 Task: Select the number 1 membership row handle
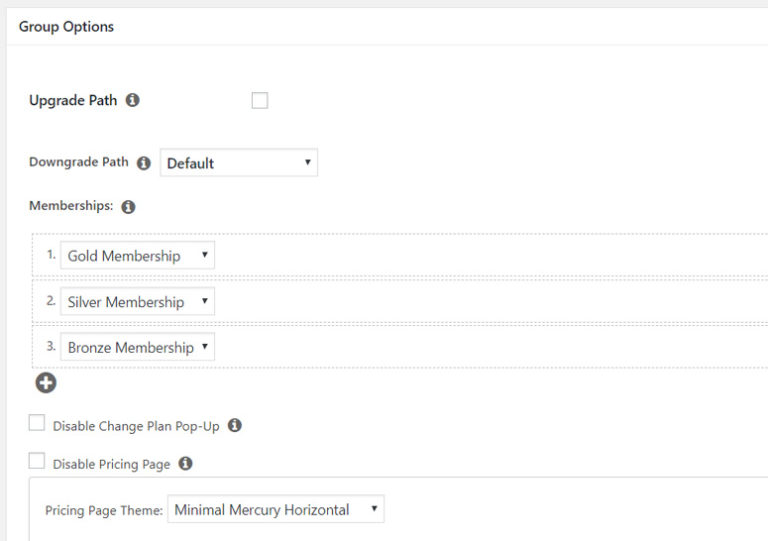click(x=51, y=255)
